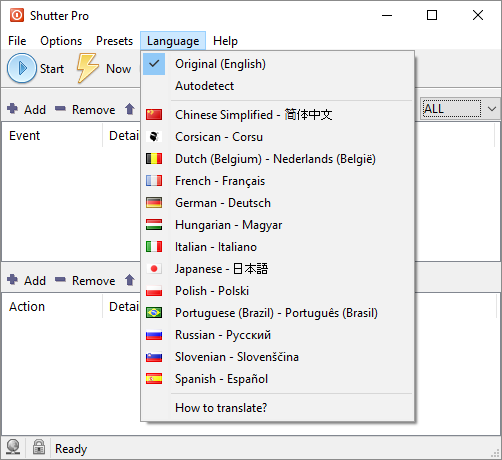502x460 pixels.
Task: Click the German flag icon
Action: pyautogui.click(x=154, y=203)
